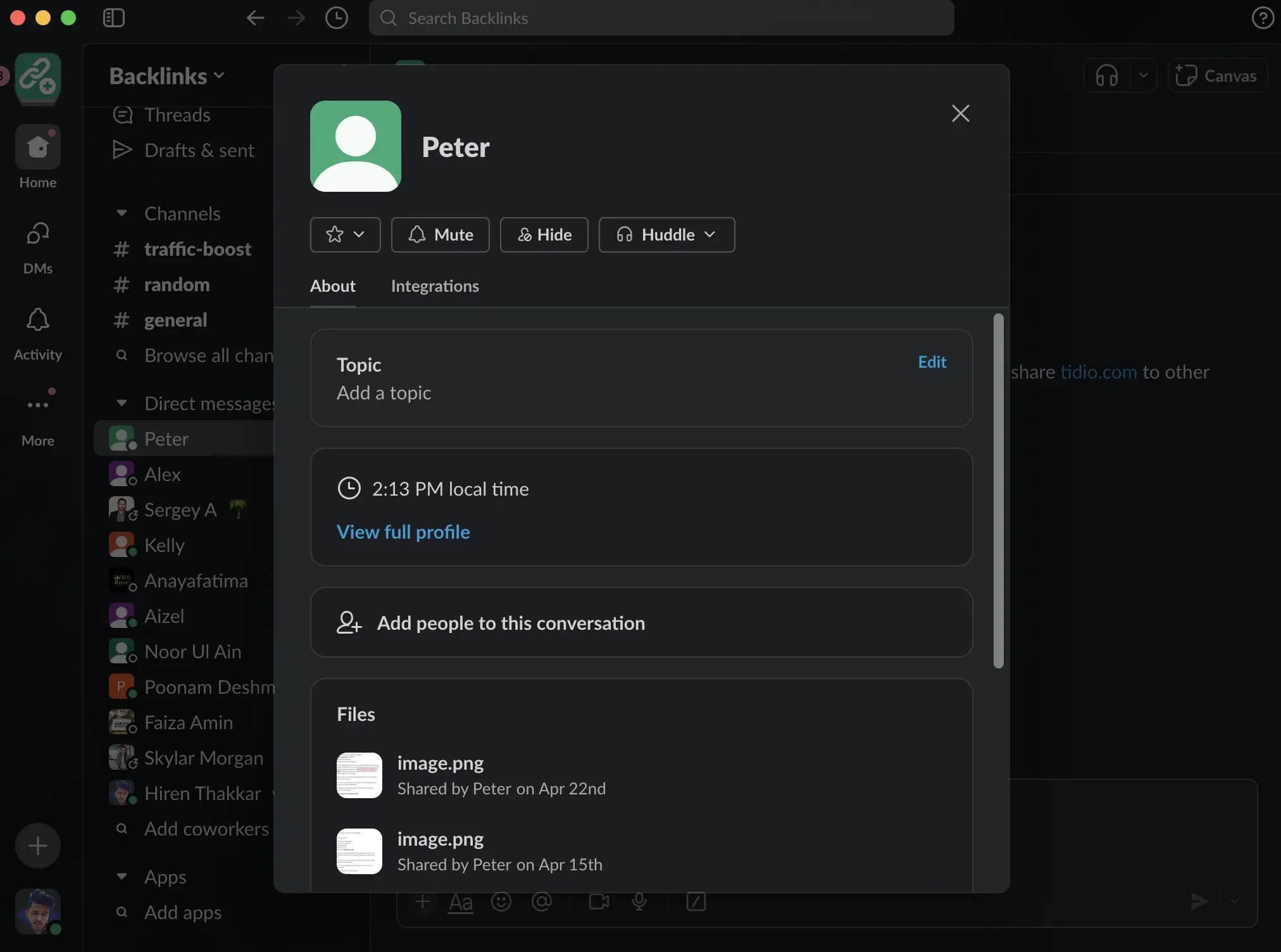Screen dimensions: 1281x952
Task: Edit the conversation Topic
Action: (932, 362)
